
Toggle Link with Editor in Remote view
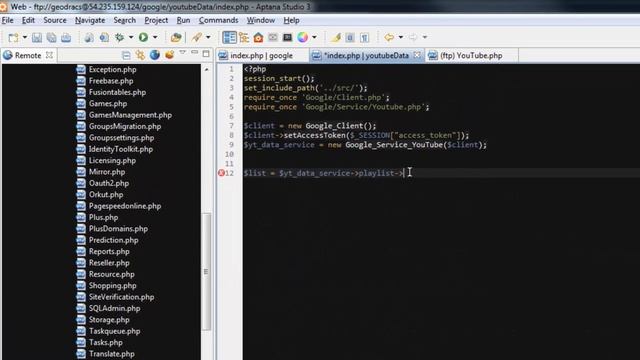(x=140, y=55)
